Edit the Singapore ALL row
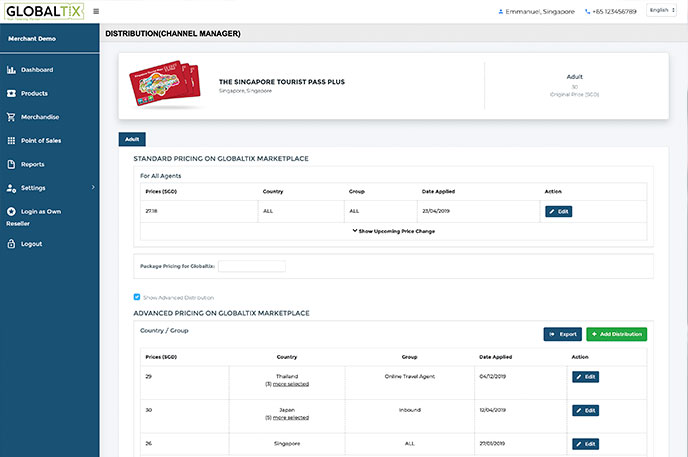Viewport: 688px width, 457px height. (x=585, y=444)
